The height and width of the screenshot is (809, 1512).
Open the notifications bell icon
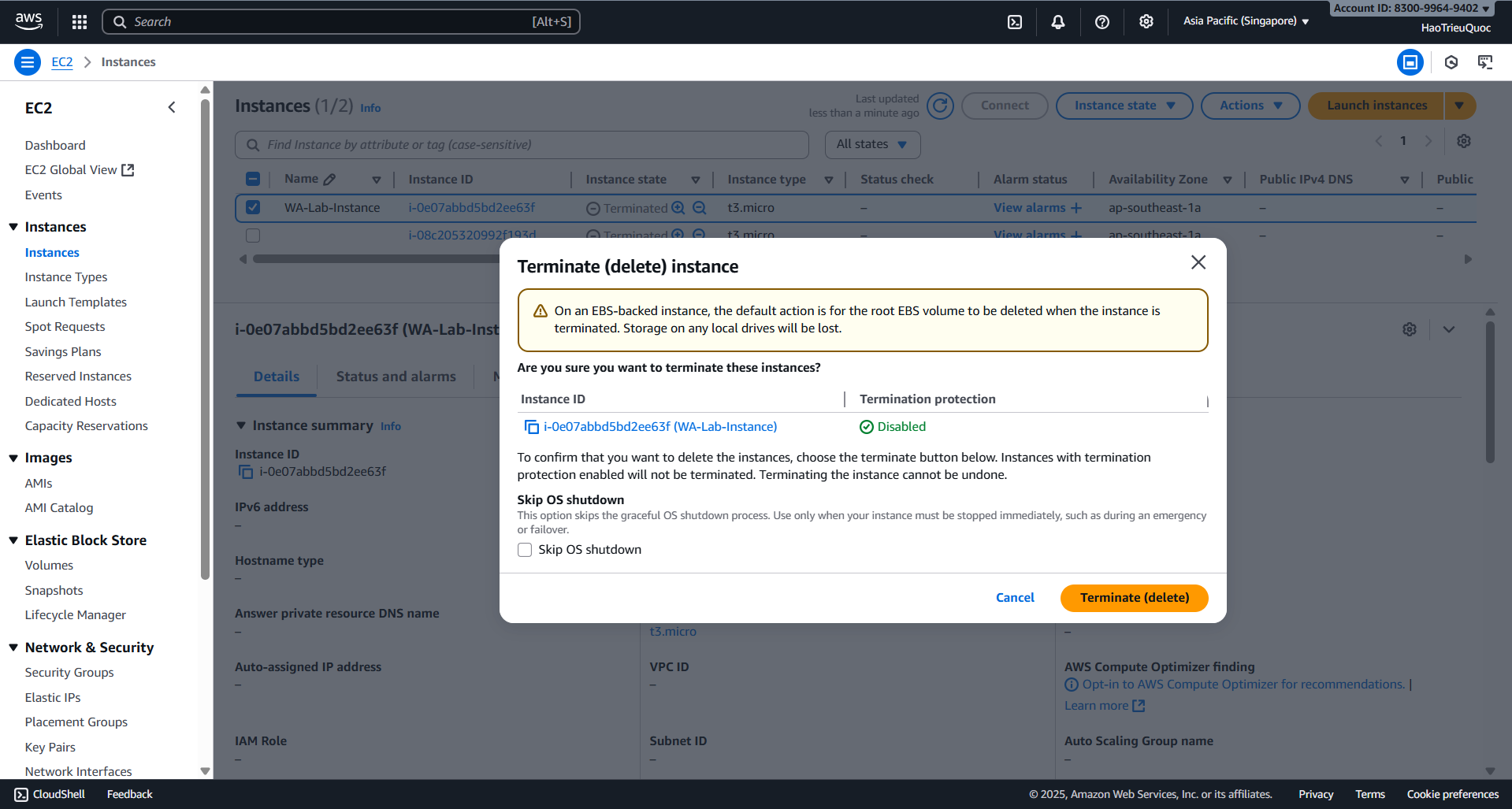tap(1057, 21)
